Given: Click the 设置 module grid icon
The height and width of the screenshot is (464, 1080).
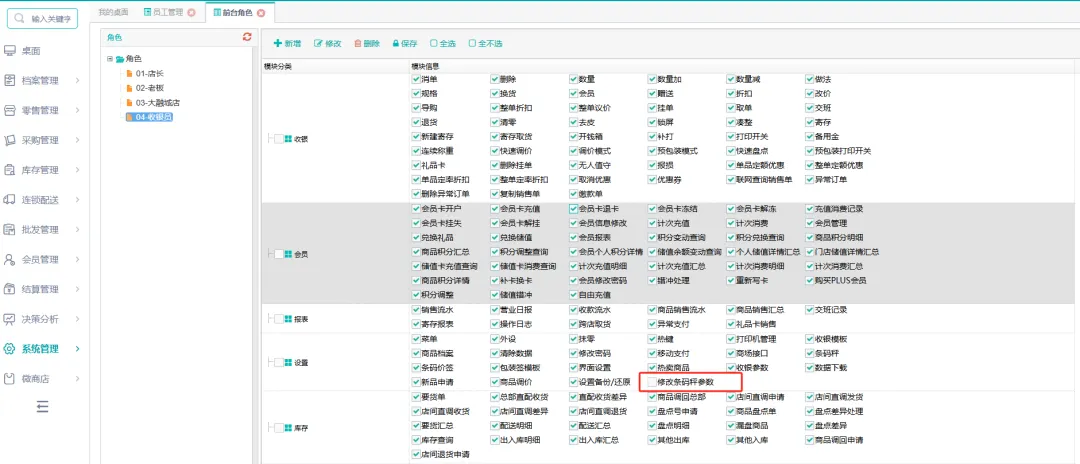Looking at the screenshot, I should (x=289, y=362).
